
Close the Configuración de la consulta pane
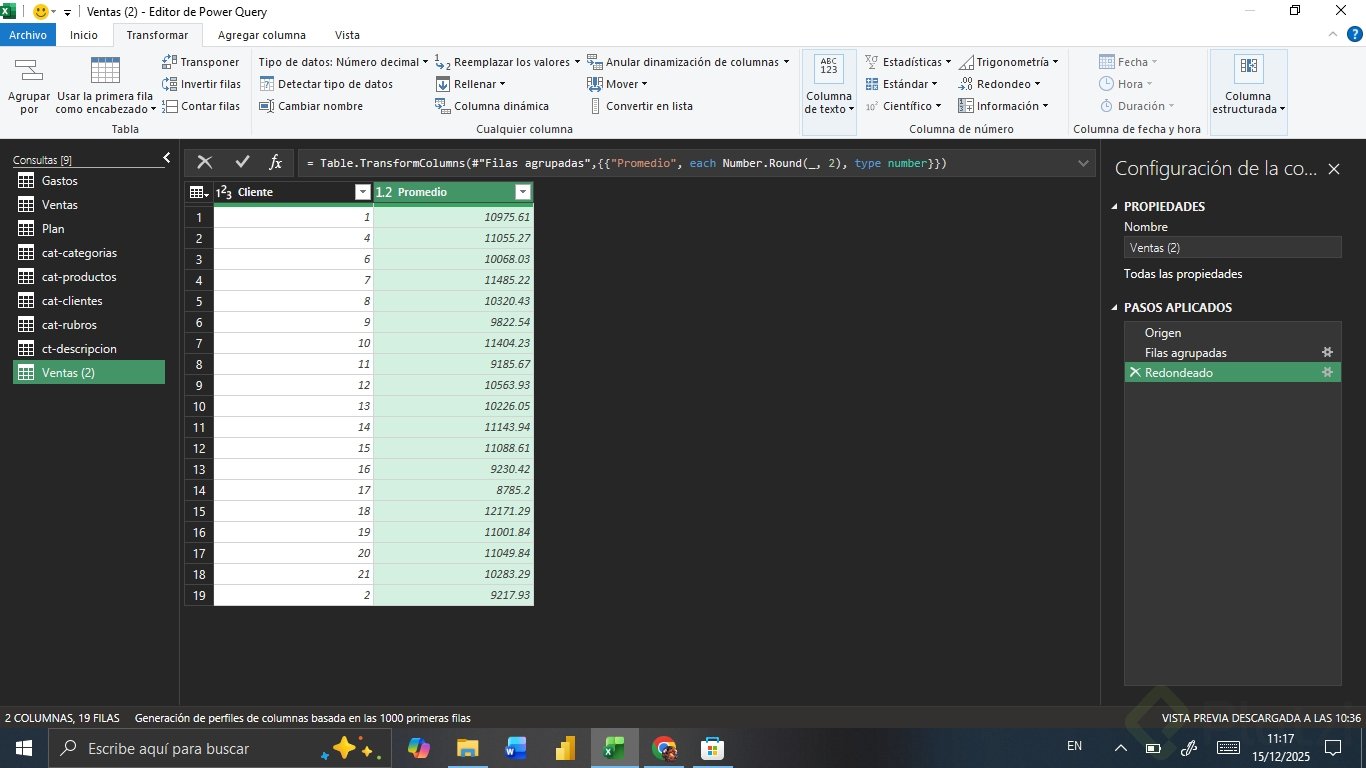click(x=1333, y=169)
